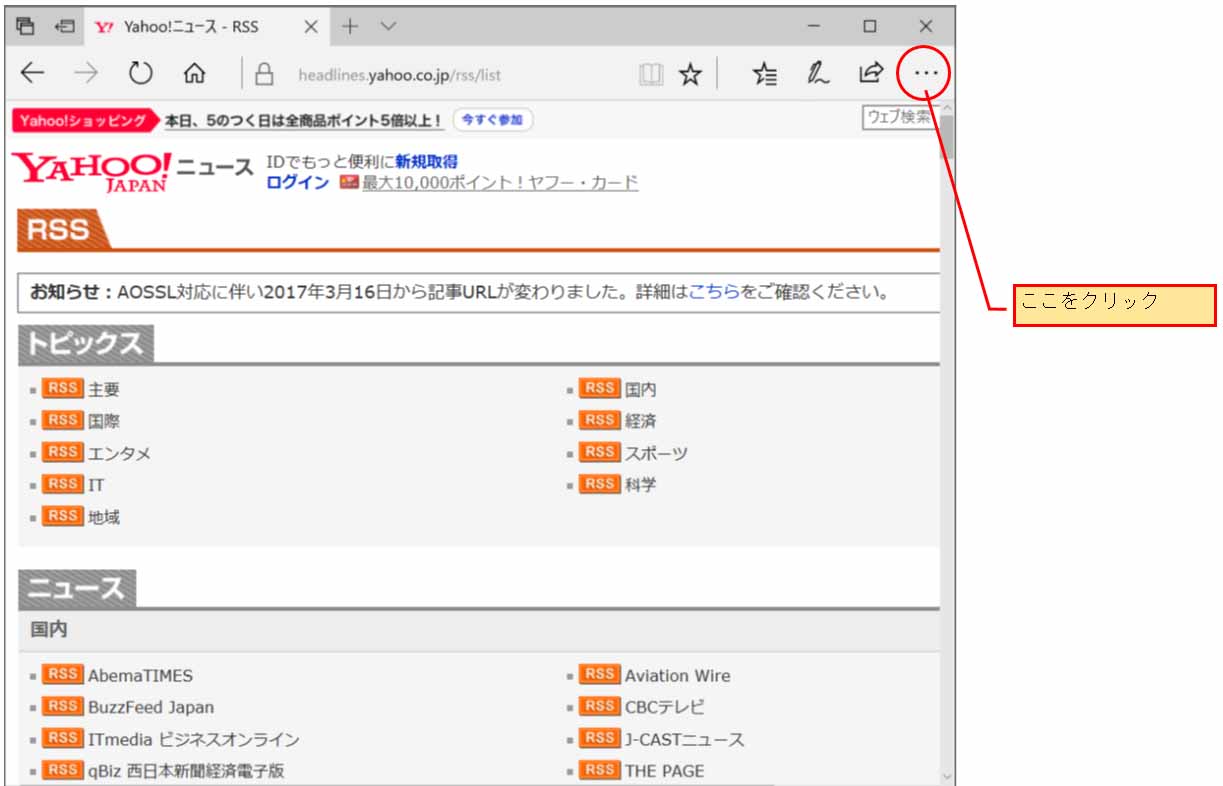Click the J-CASTニュース feed name
Screen dimensions: 1223x786
685,740
